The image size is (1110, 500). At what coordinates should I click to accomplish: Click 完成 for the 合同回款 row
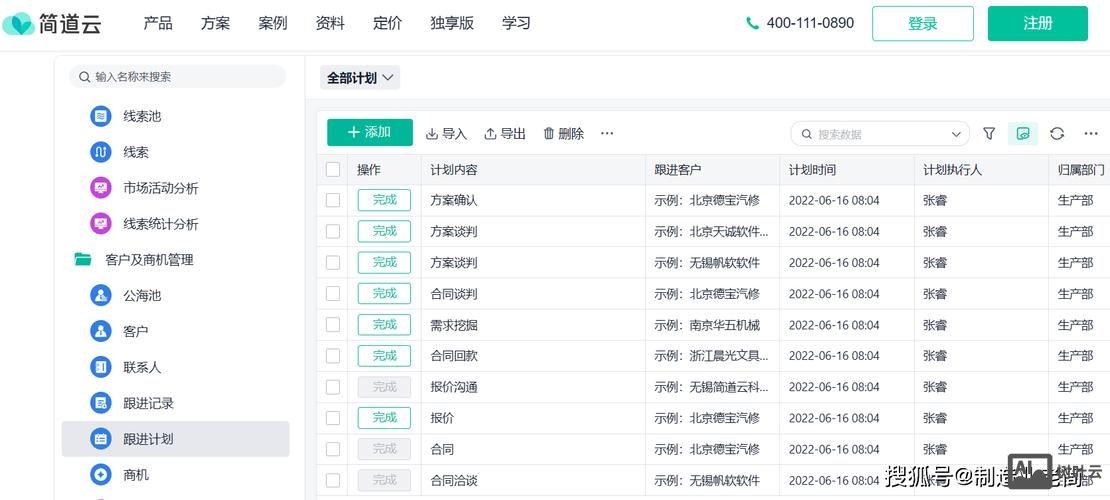pyautogui.click(x=384, y=356)
